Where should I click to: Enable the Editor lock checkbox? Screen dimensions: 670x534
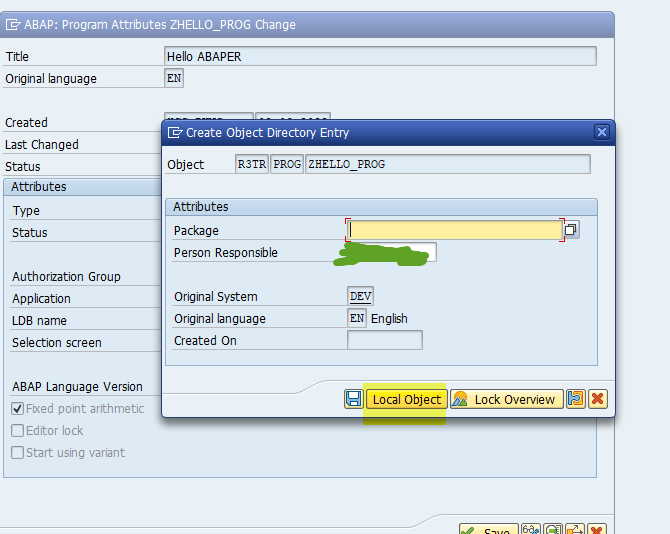click(x=18, y=431)
